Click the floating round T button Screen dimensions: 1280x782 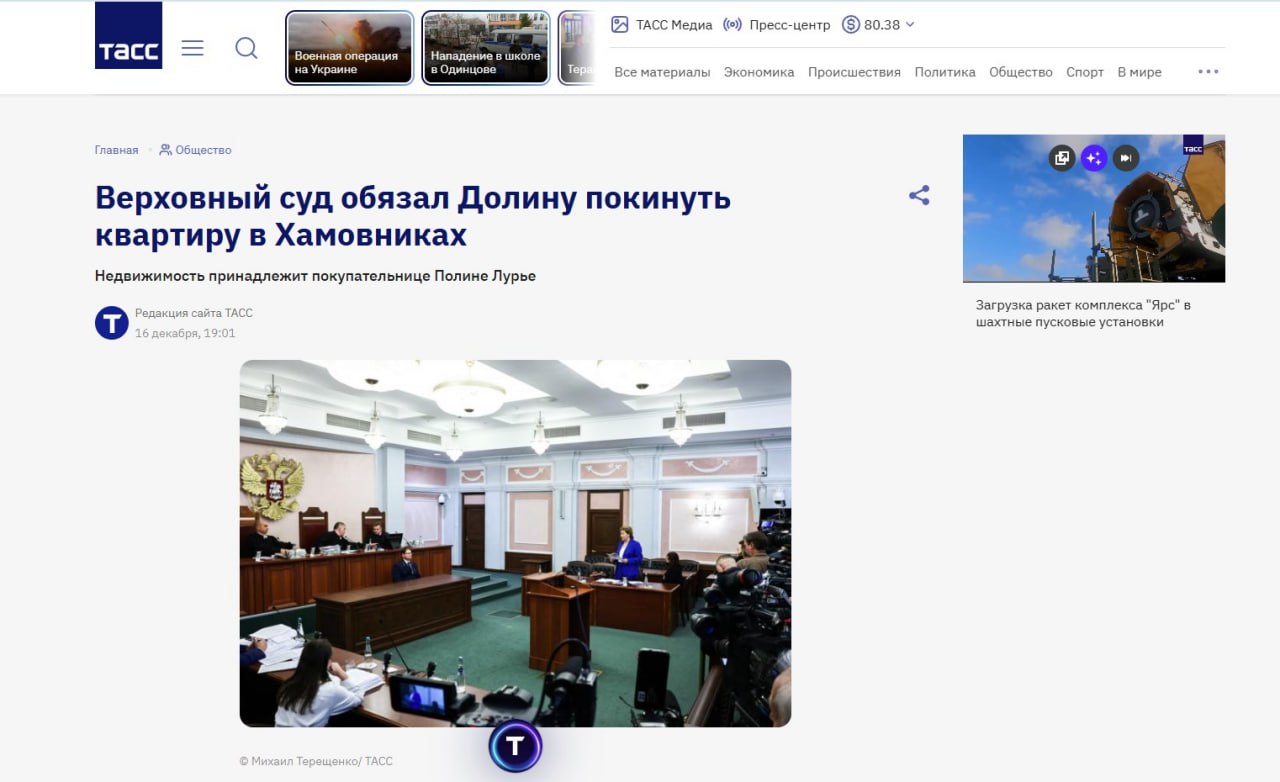click(x=515, y=746)
